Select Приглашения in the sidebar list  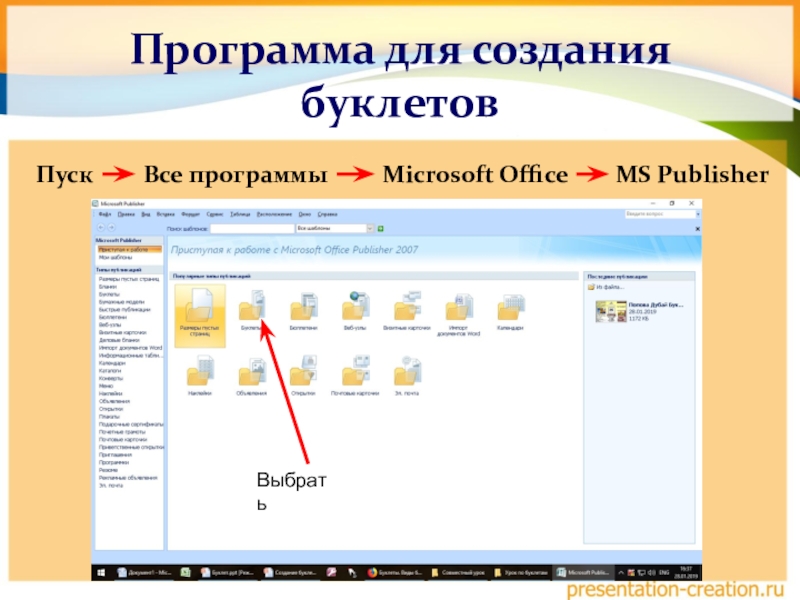pos(115,455)
